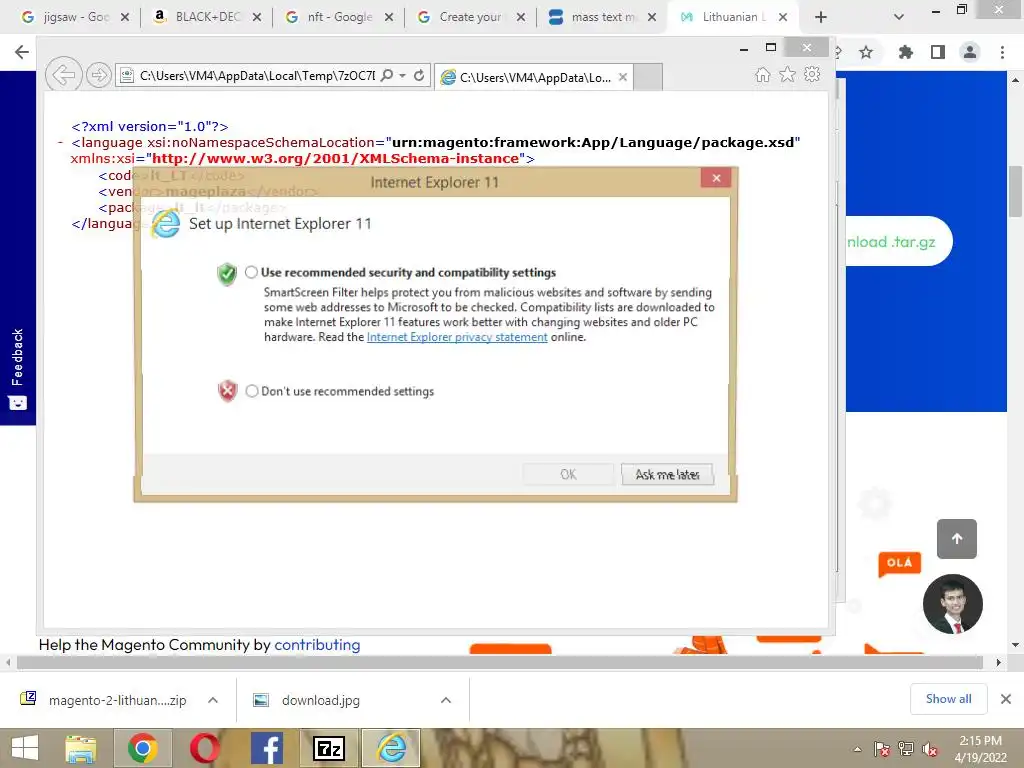
Task: Open the Internet Explorer privacy statement link
Action: [x=457, y=337]
